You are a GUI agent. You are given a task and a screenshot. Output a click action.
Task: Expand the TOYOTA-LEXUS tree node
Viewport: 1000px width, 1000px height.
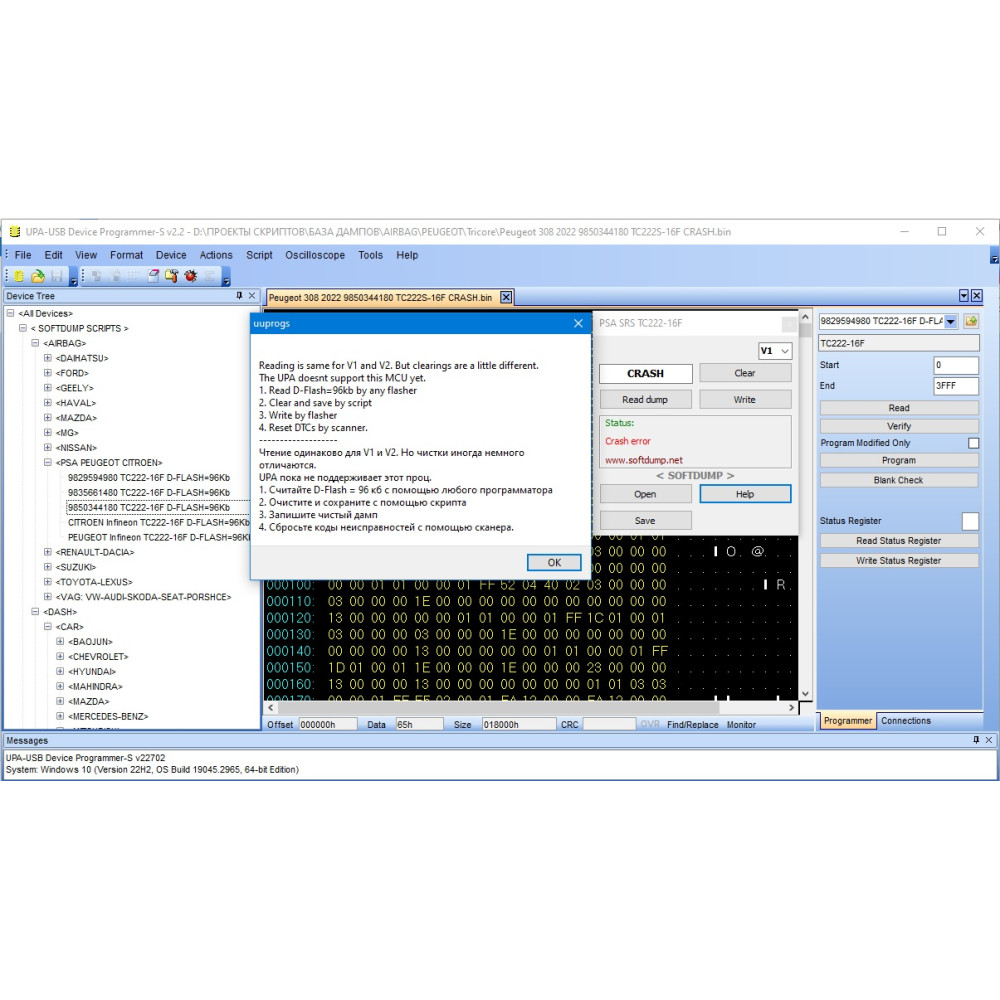click(48, 582)
